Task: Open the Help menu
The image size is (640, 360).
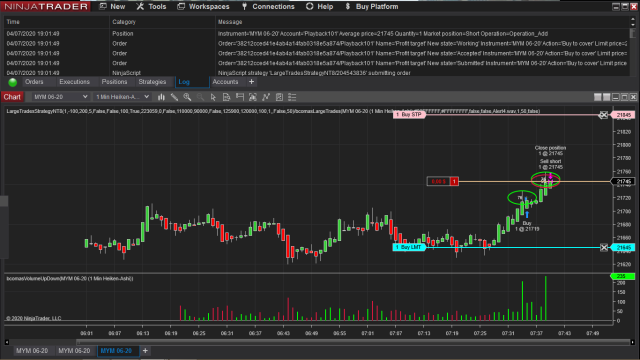Action: [320, 7]
